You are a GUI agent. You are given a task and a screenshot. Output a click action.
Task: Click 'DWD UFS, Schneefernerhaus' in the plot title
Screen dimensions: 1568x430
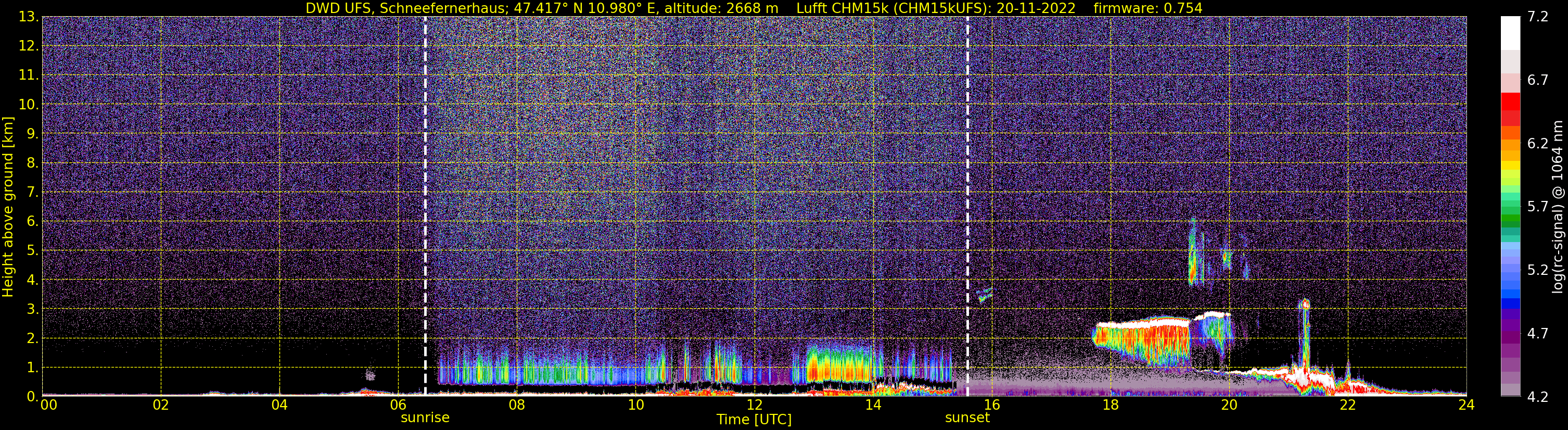tap(405, 8)
